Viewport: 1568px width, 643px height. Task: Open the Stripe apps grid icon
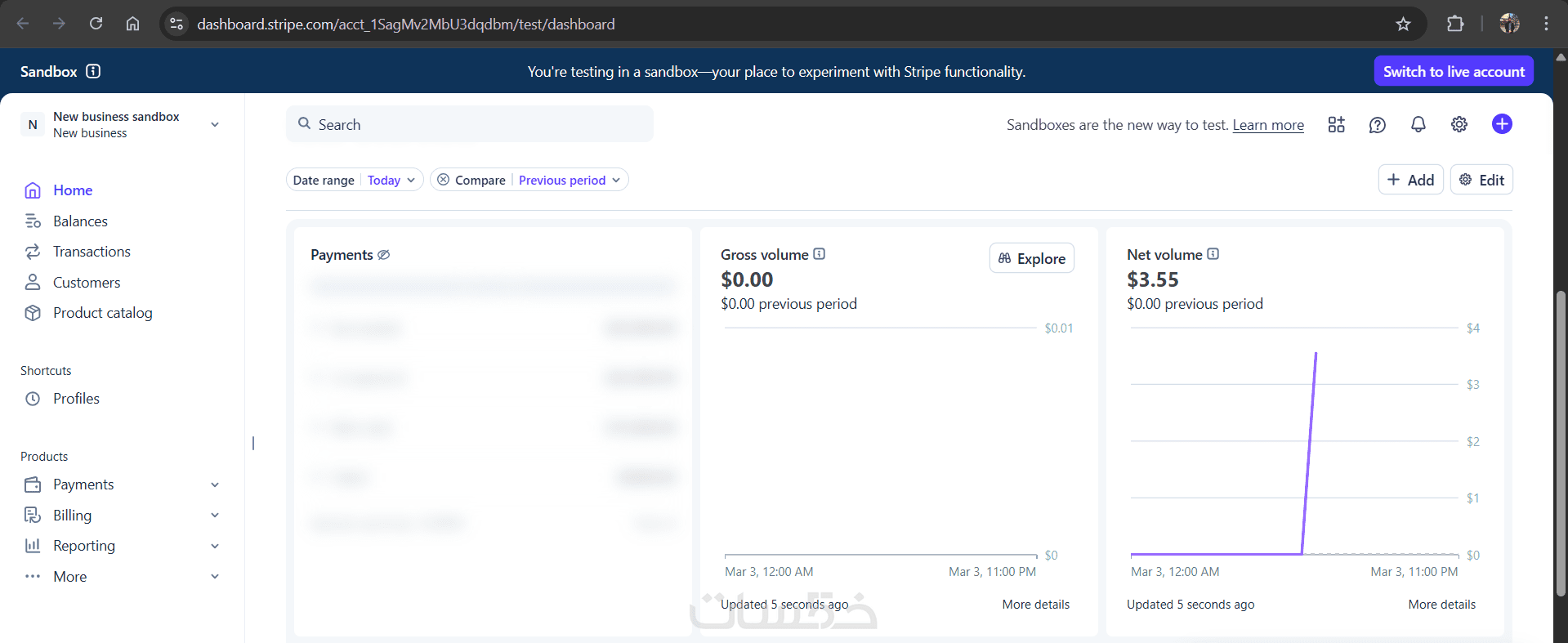1336,124
